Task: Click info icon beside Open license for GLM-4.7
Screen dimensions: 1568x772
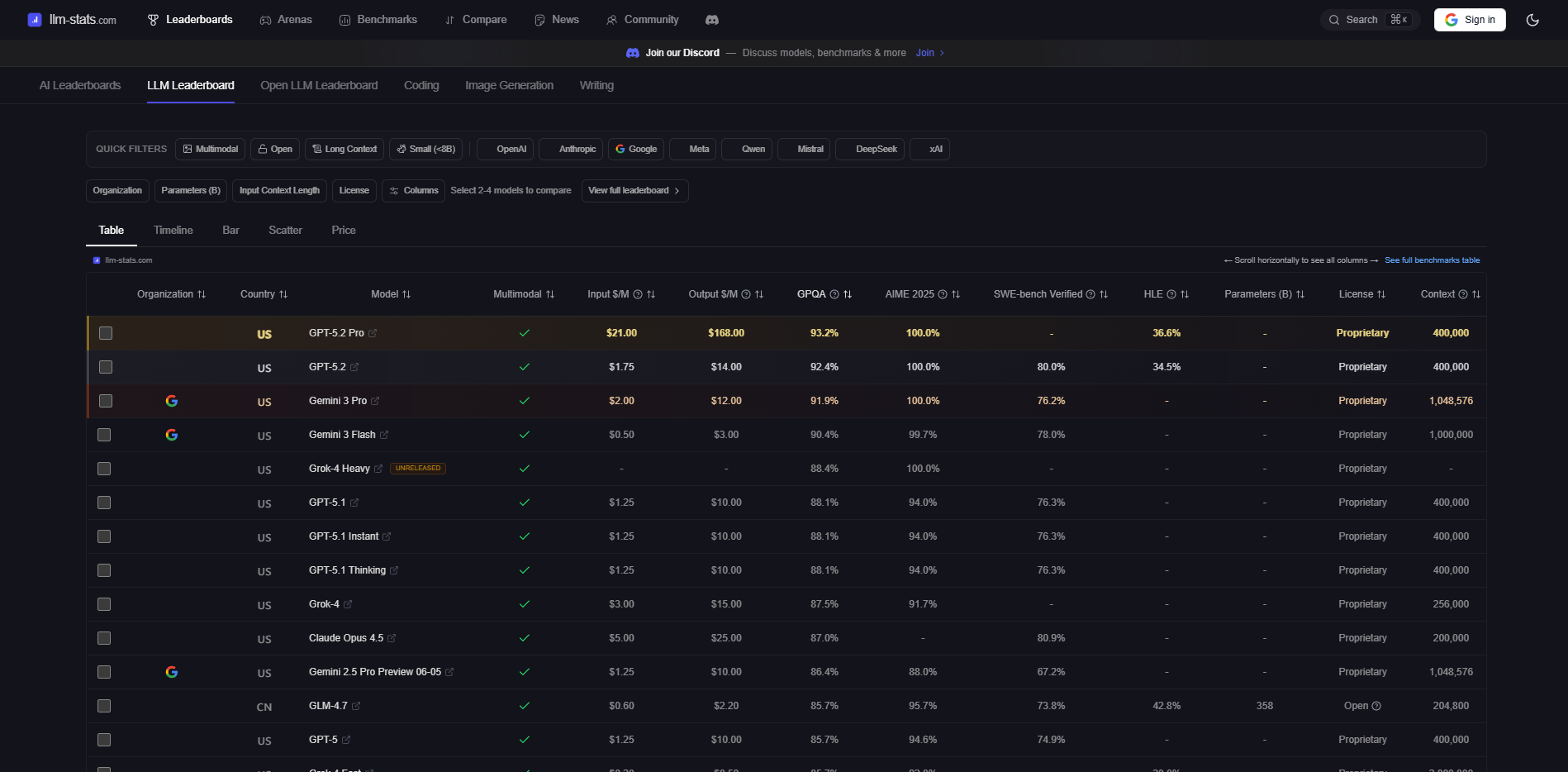Action: point(1376,706)
